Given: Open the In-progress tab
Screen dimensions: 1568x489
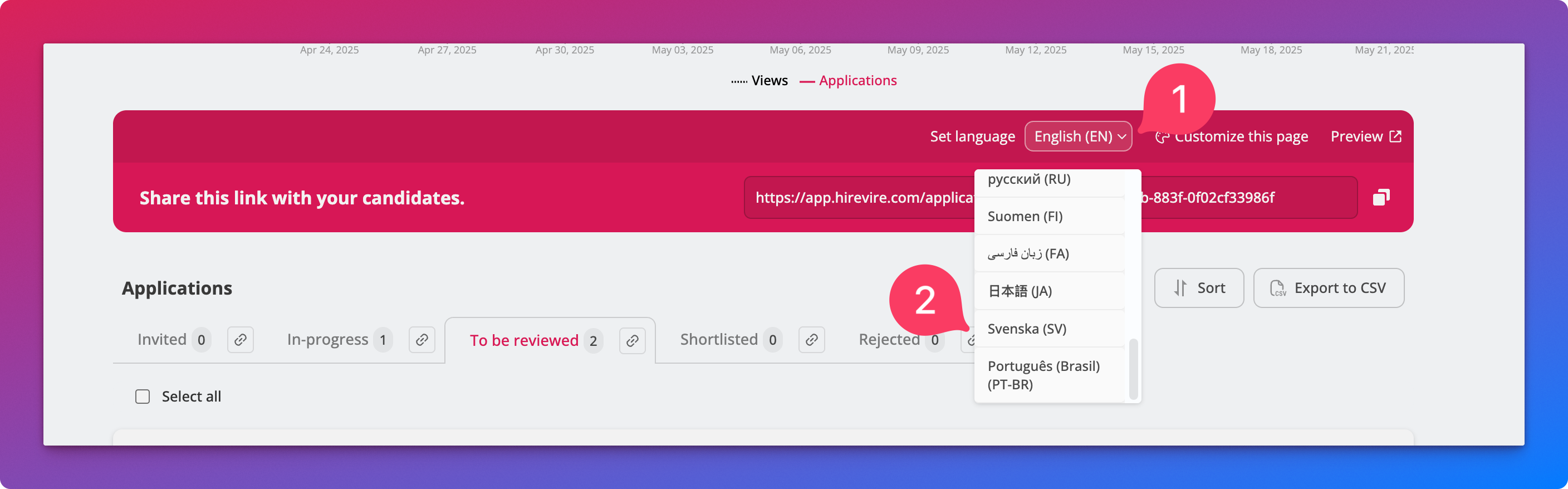Looking at the screenshot, I should (x=327, y=339).
